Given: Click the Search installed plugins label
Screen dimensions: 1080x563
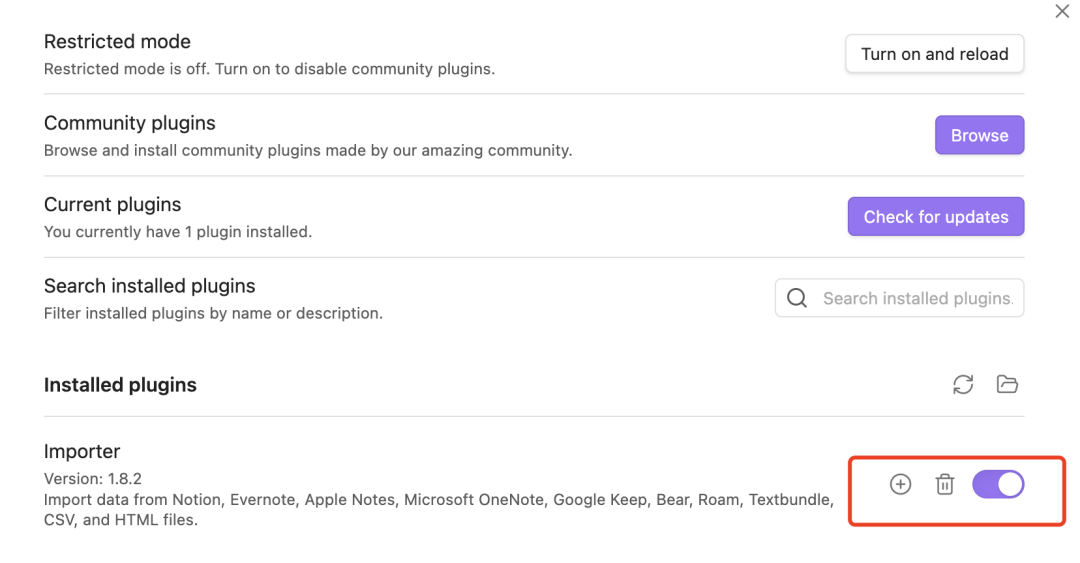Looking at the screenshot, I should pos(150,286).
